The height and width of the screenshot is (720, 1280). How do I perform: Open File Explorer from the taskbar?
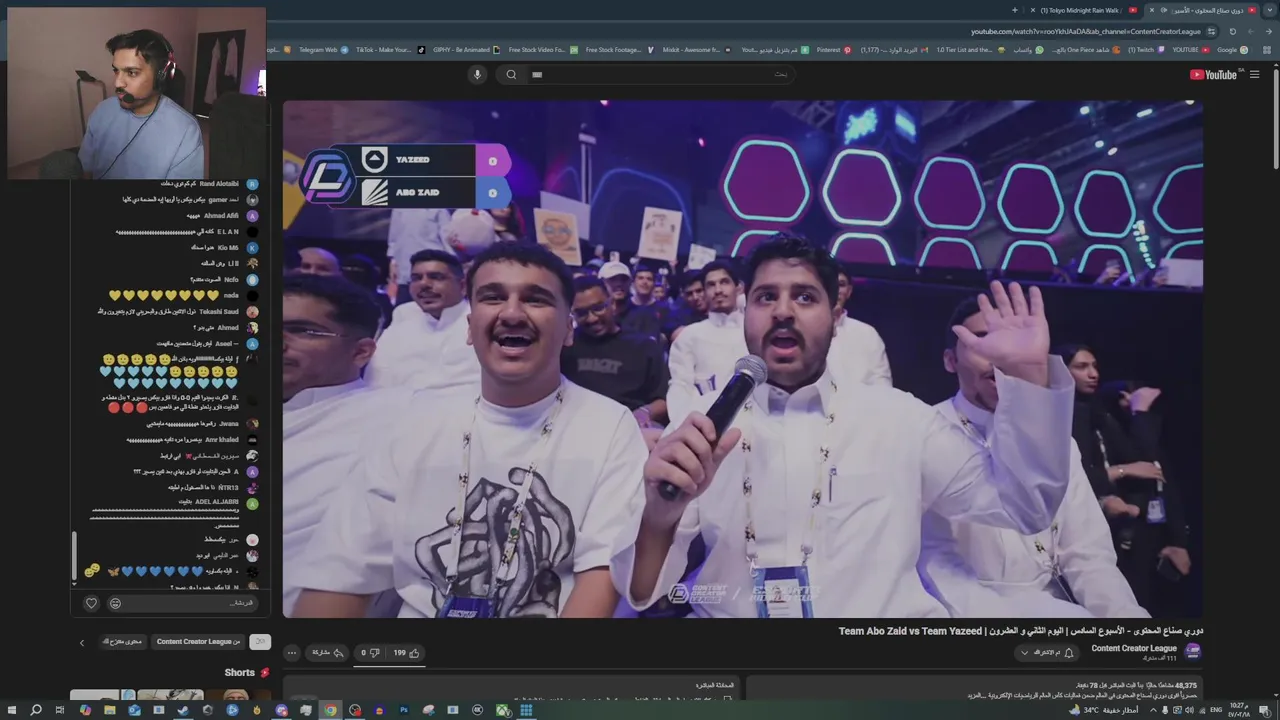(109, 710)
